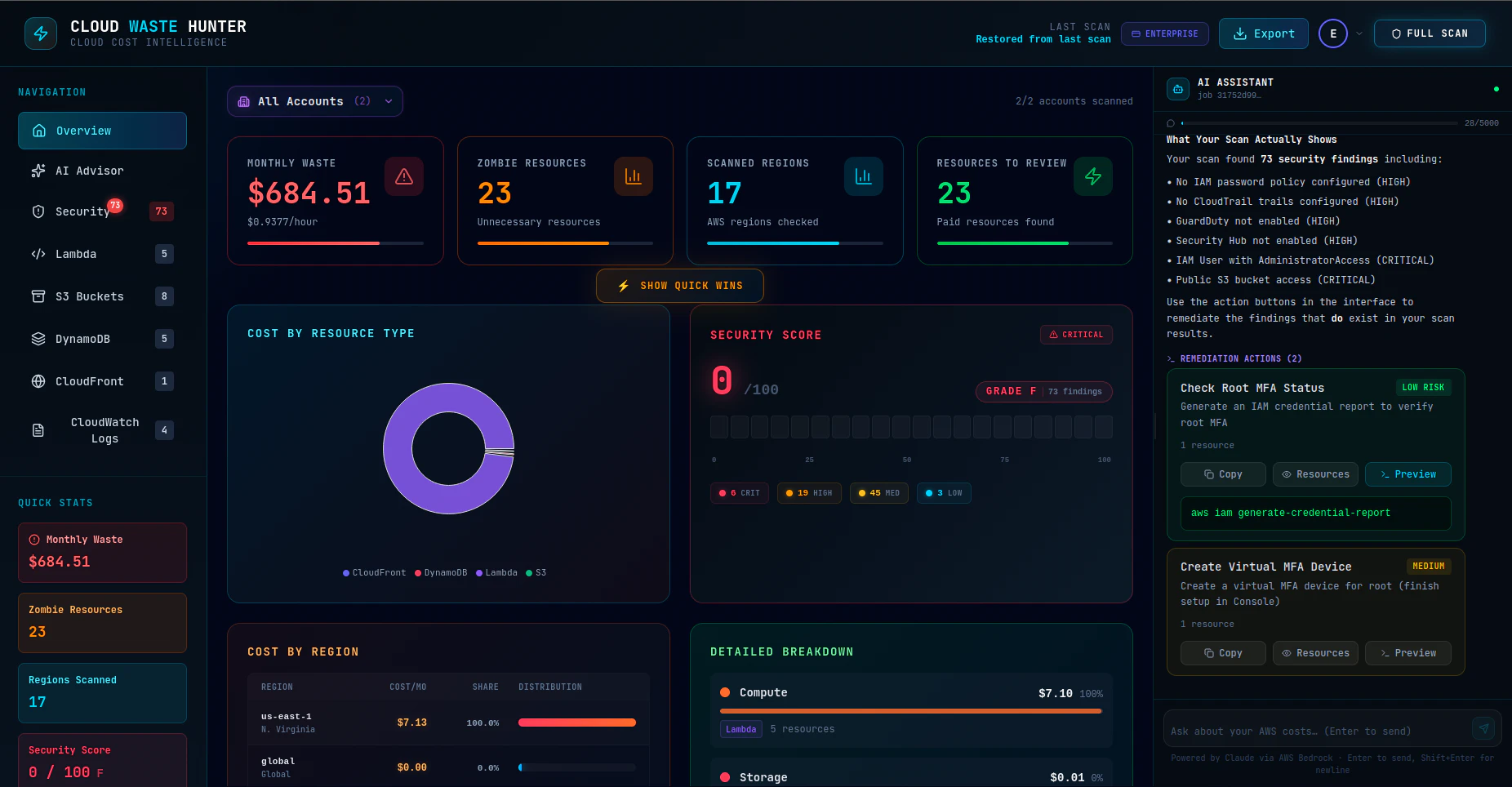Select the AI Advisor sidebar icon
Viewport: 1512px width, 787px height.
(38, 171)
